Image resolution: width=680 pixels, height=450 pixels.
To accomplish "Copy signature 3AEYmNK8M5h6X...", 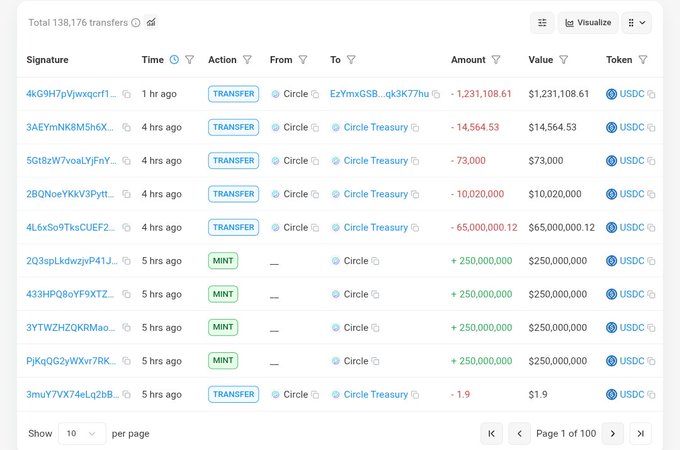I will (127, 127).
